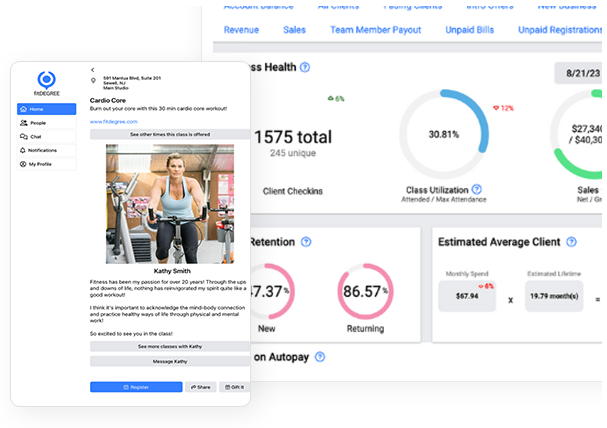The width and height of the screenshot is (607, 428).
Task: Open help icon next to on Autopay
Action: (320, 357)
